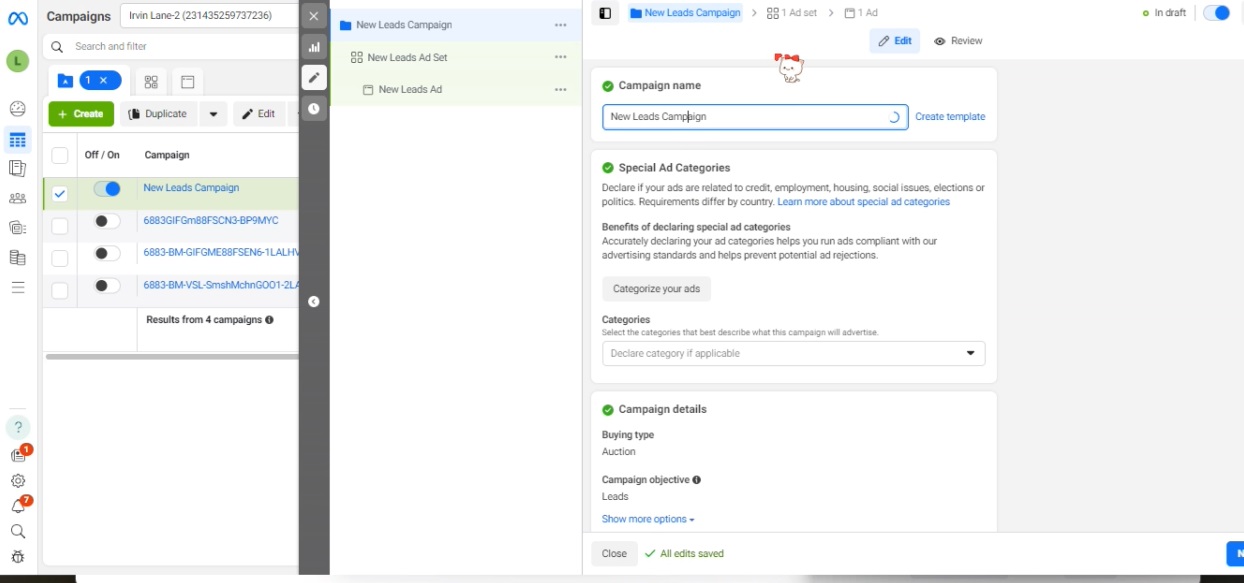
Task: Close the editing pane with the X icon
Action: [314, 16]
